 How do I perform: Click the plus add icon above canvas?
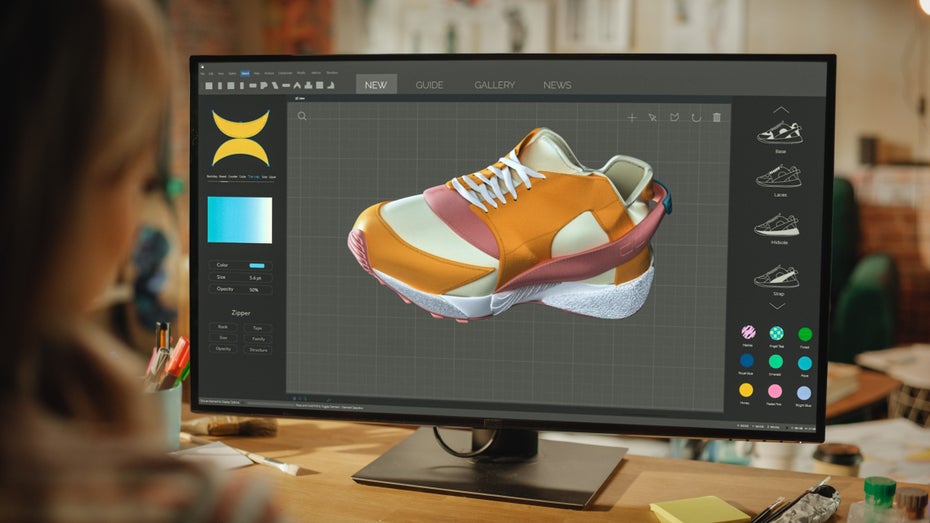(632, 117)
